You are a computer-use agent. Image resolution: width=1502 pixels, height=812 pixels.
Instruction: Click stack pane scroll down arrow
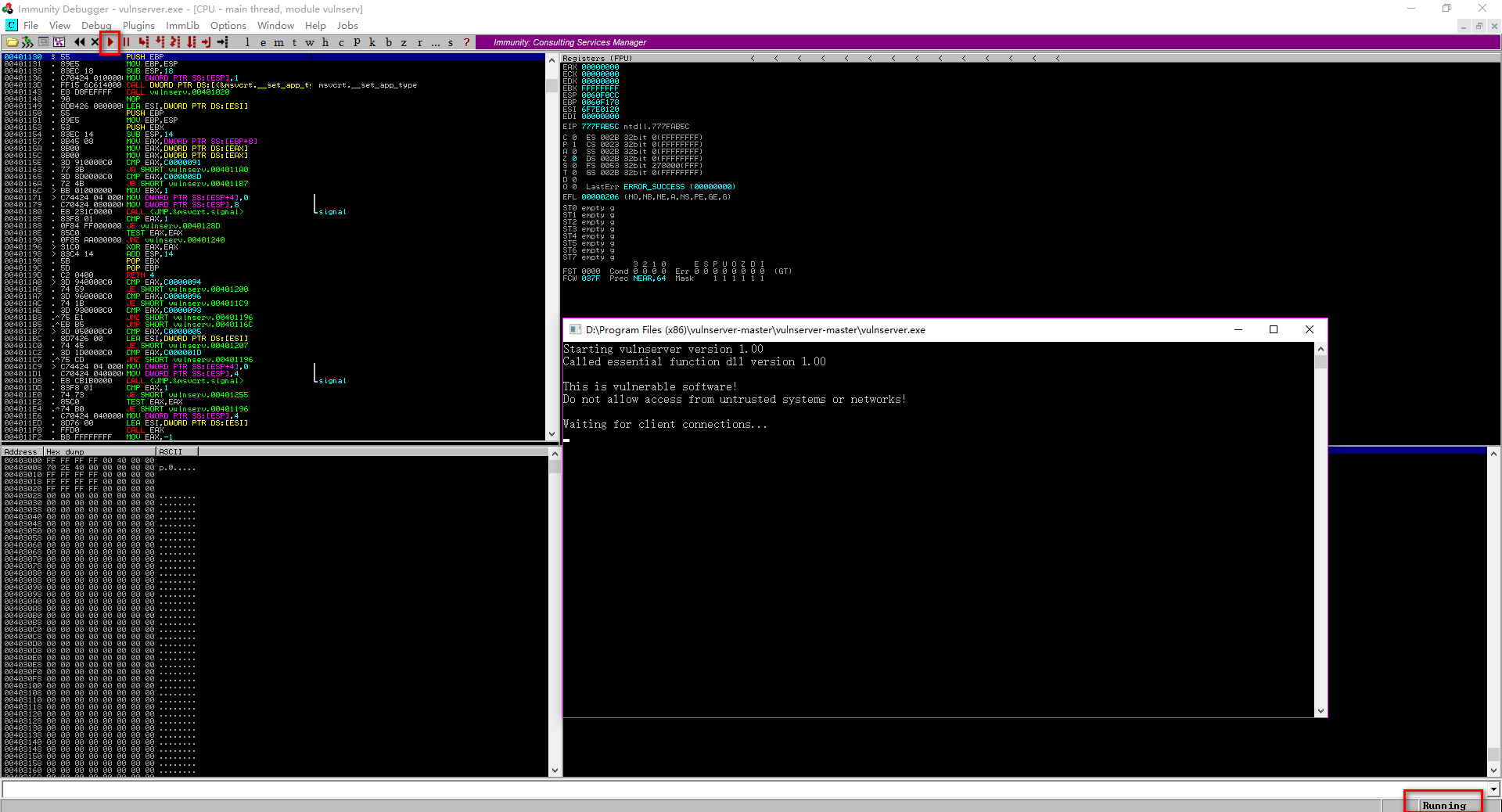1493,771
